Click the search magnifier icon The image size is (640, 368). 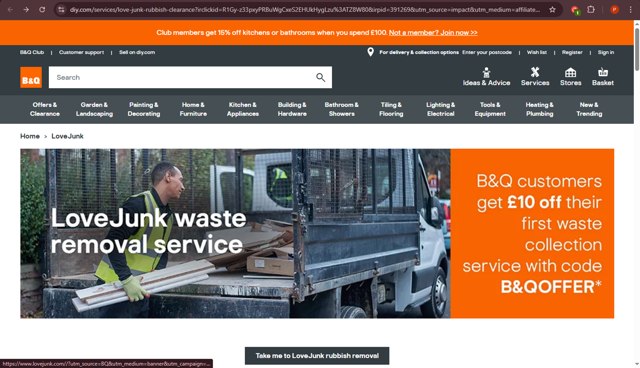[320, 77]
